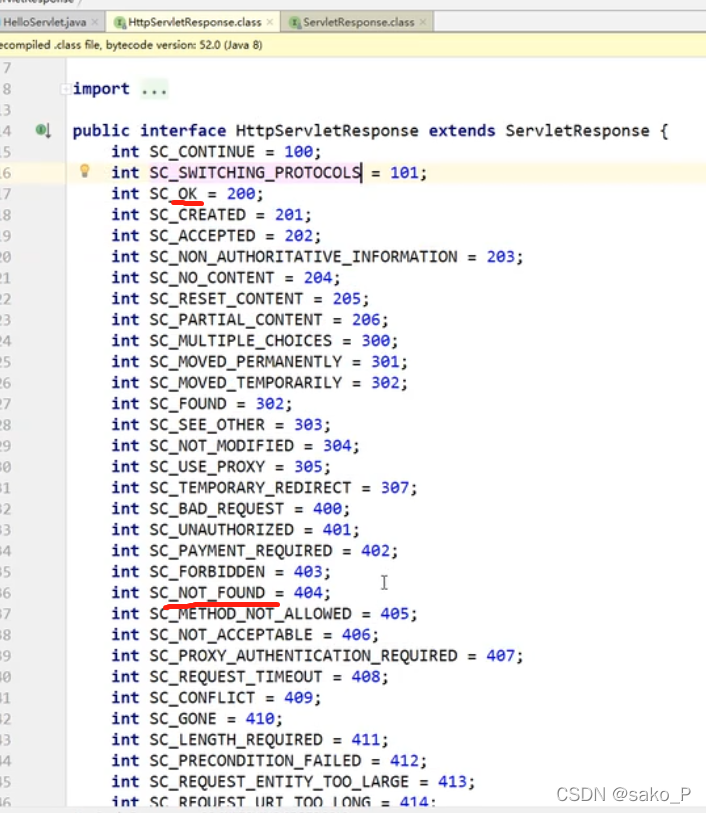Click the decompiled .class file notification banner
706x813 pixels.
[x=353, y=45]
